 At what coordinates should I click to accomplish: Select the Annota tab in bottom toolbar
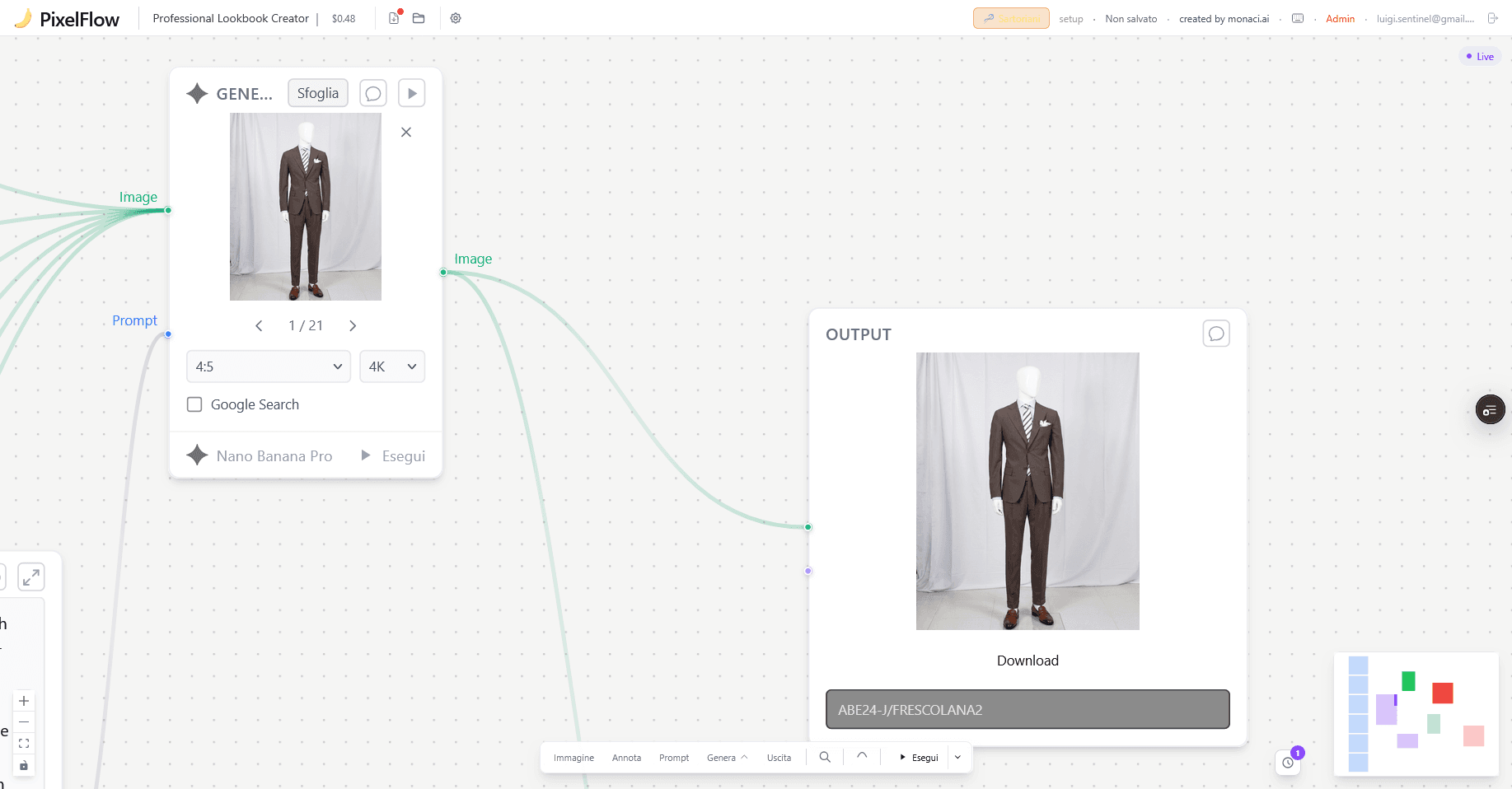626,758
